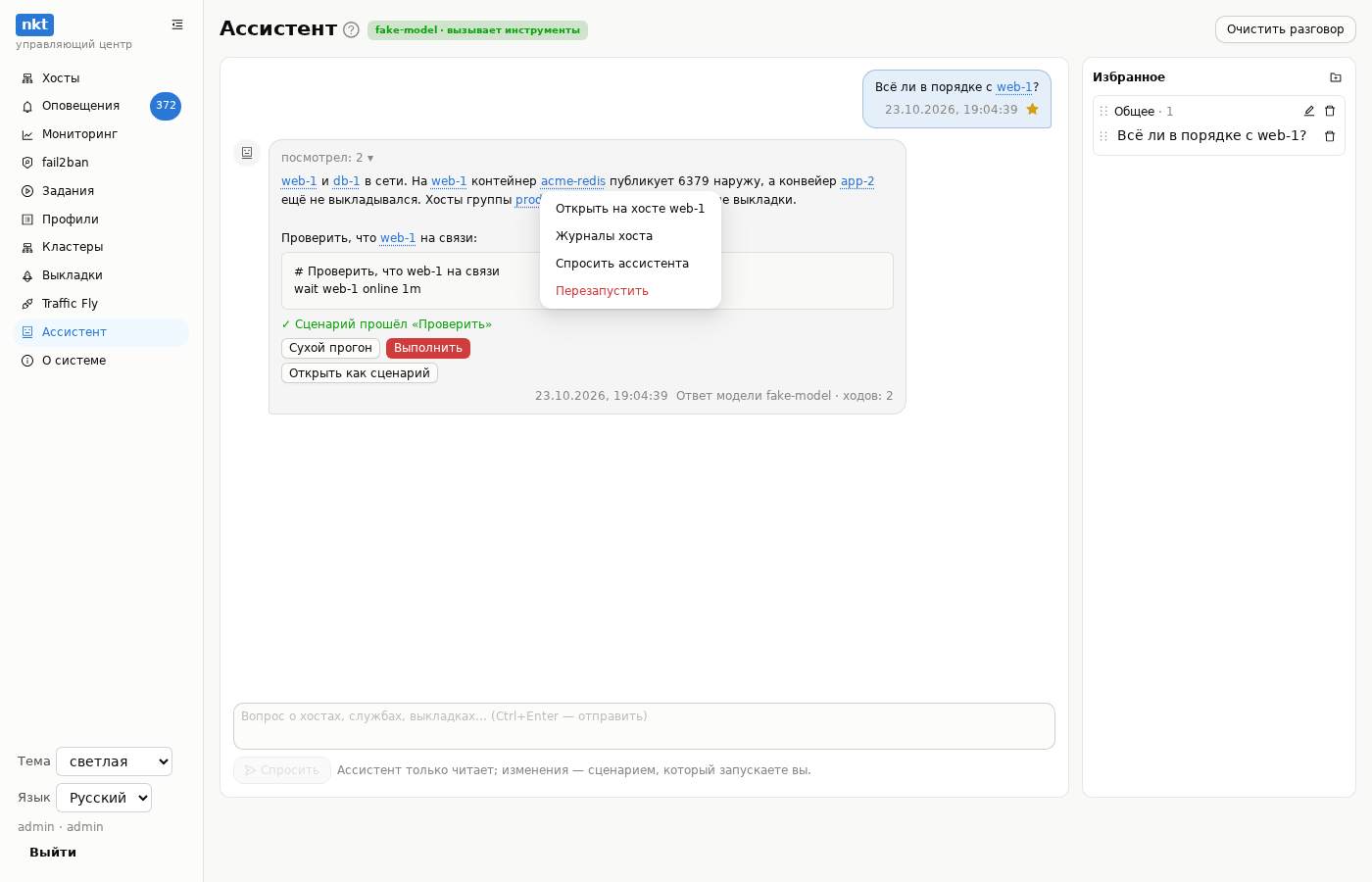Rename the Общее folder with pencil icon
This screenshot has height=882, width=1372.
1309,112
